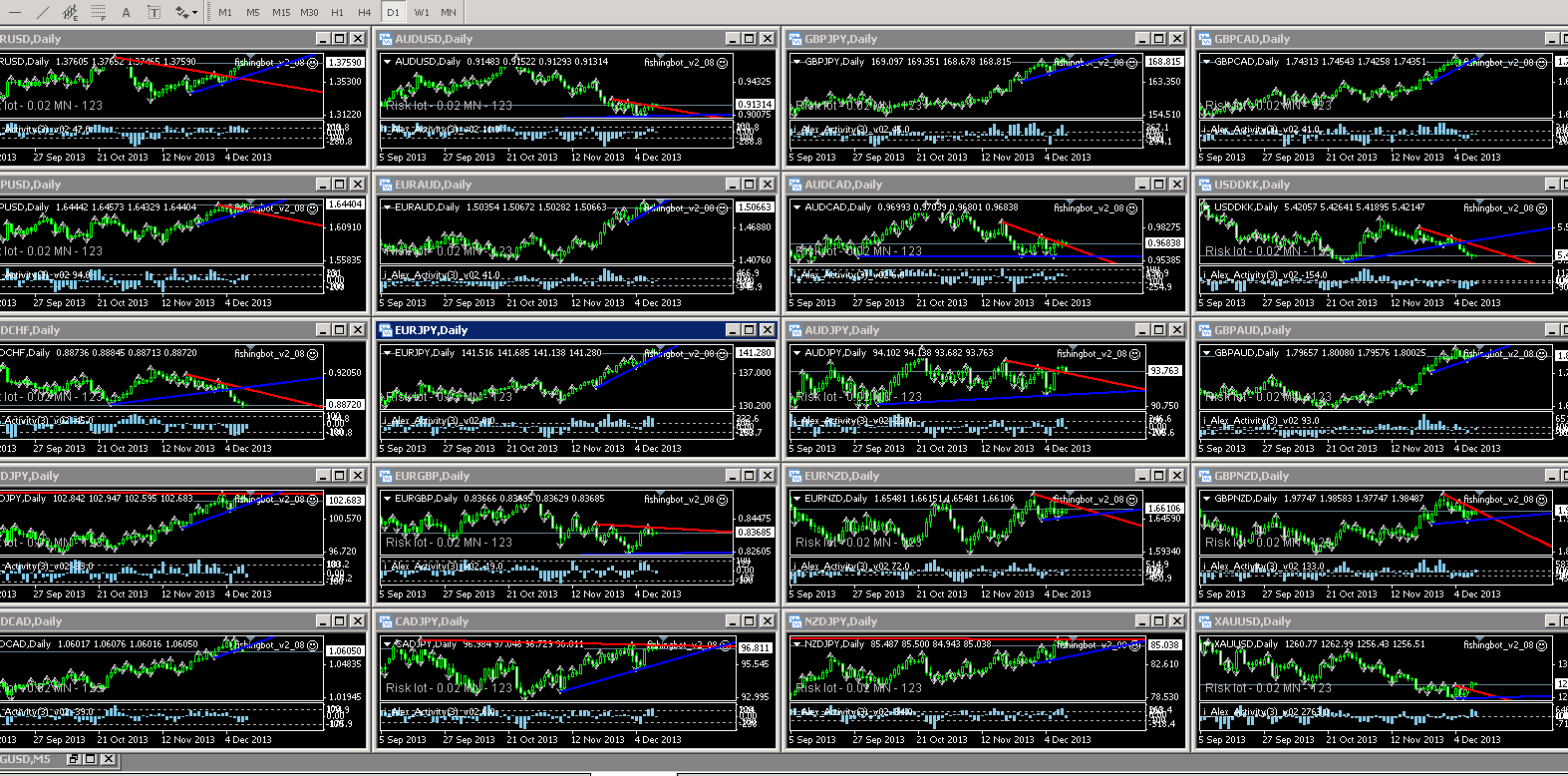Click the EURNZD,Daily chart window icon
Viewport: 1568px width, 776px height.
[795, 476]
